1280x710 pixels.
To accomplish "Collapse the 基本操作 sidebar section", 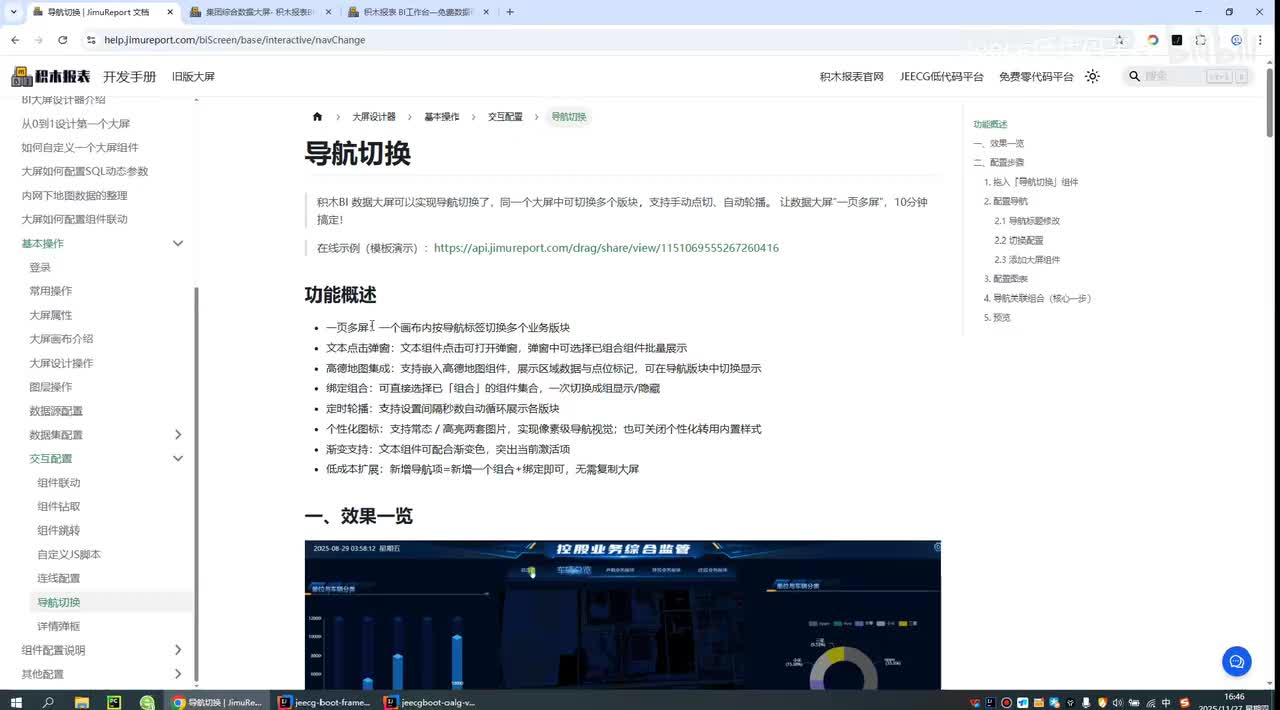I will [x=178, y=243].
